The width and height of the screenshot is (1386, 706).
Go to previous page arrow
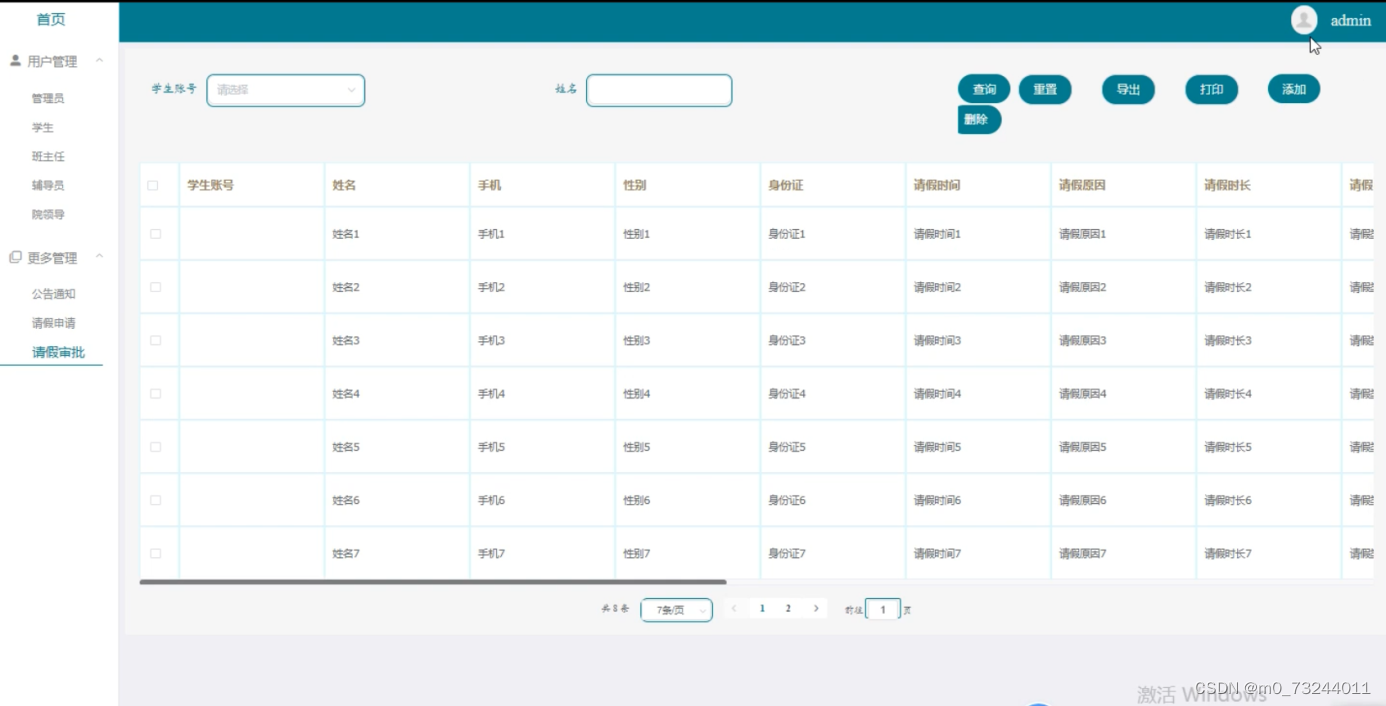[734, 608]
